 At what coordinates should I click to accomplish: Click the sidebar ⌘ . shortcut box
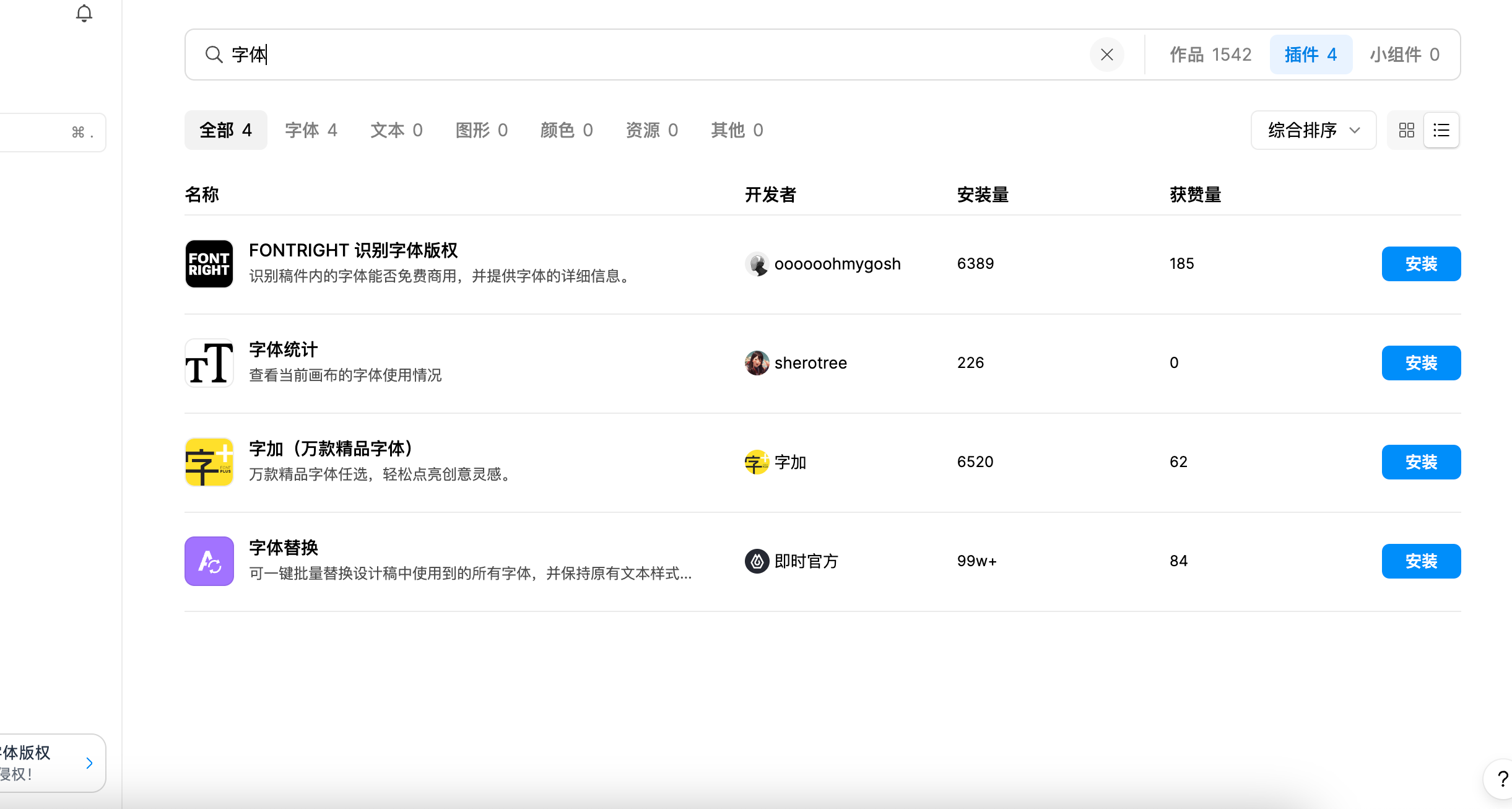53,132
